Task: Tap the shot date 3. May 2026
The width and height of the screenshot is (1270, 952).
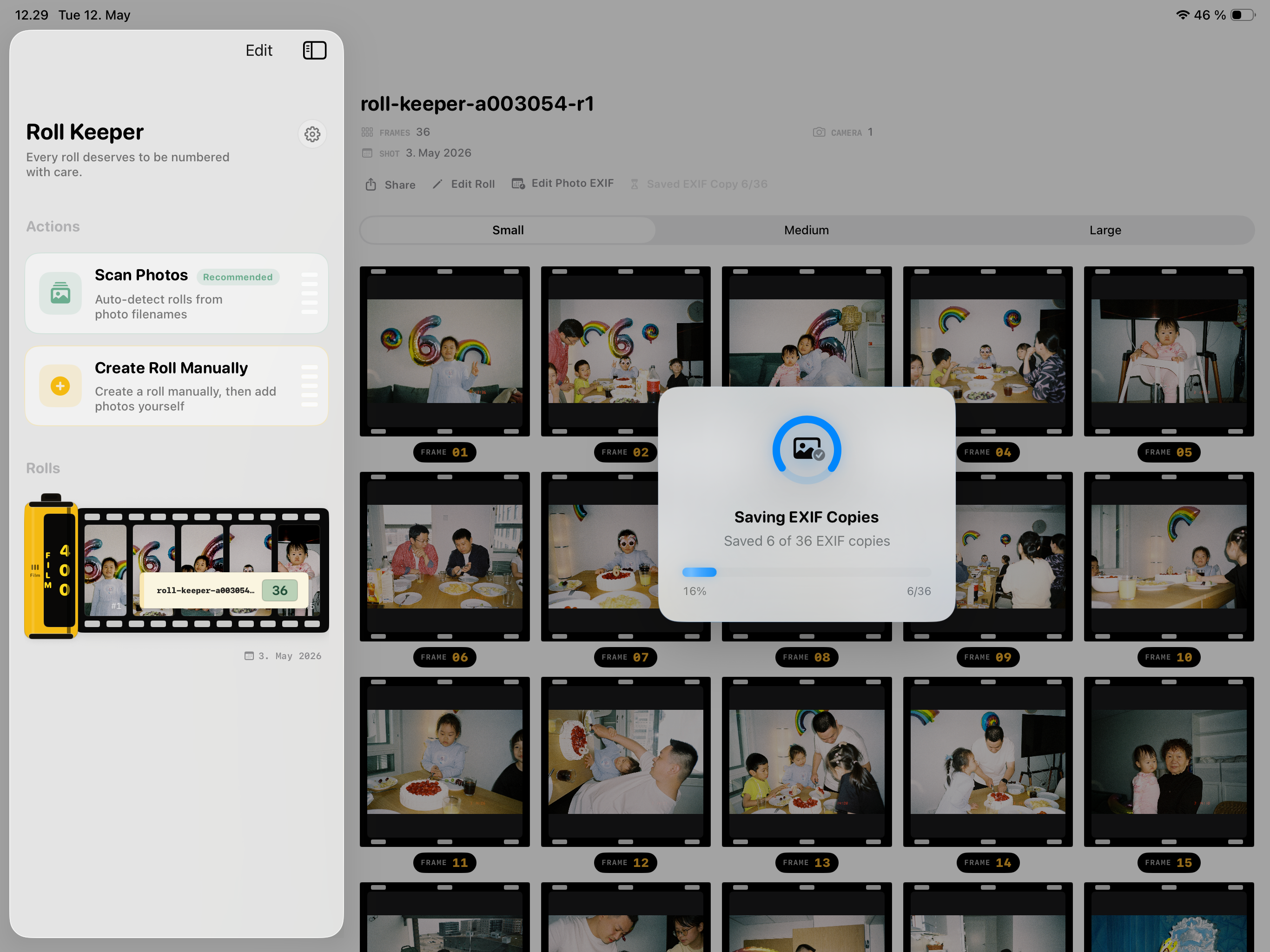Action: coord(439,153)
